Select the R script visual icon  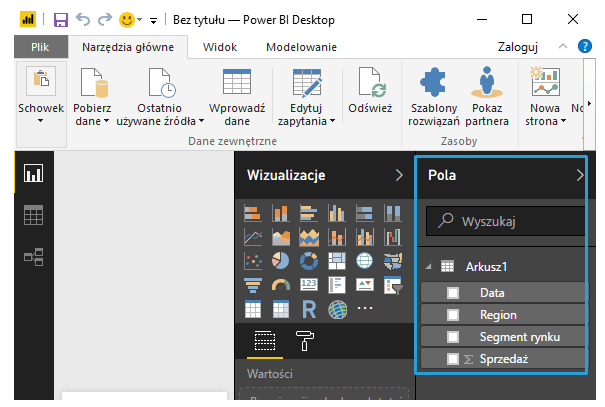309,309
